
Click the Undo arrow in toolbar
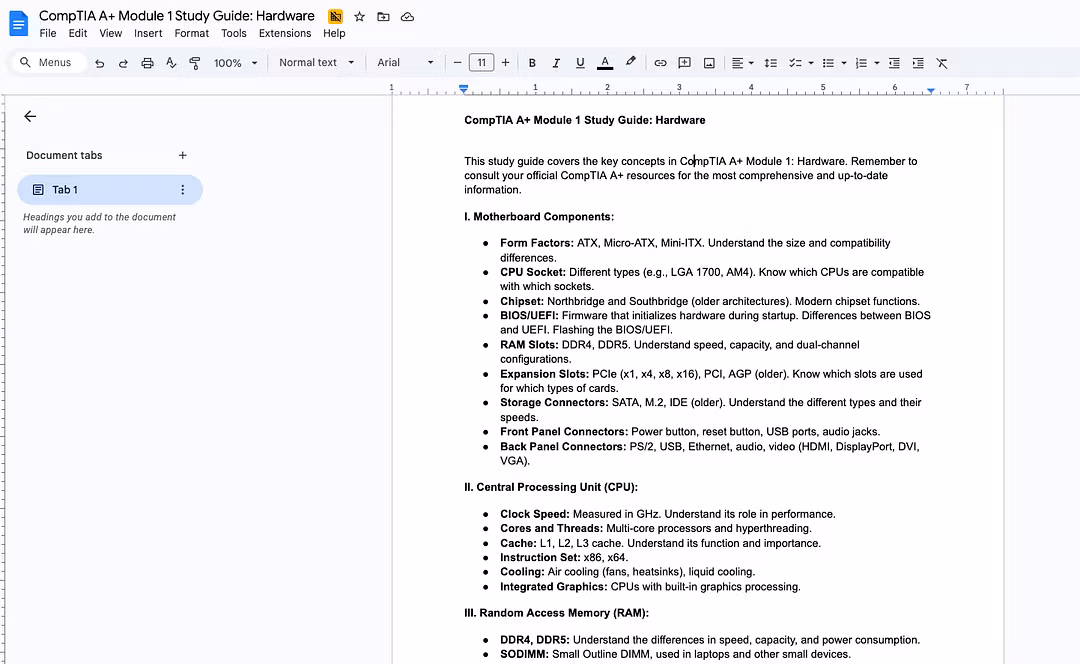[x=99, y=63]
